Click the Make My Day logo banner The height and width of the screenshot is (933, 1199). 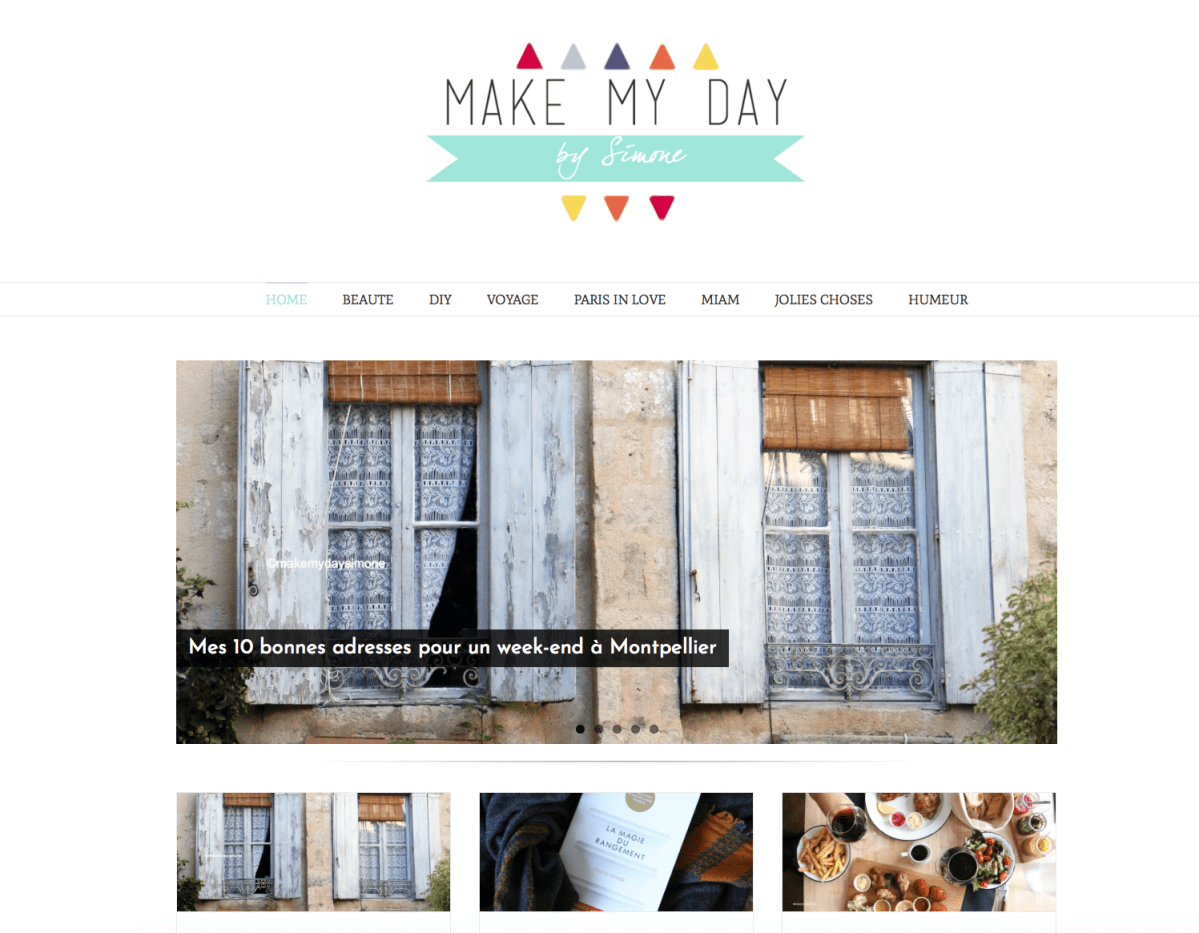coord(616,132)
